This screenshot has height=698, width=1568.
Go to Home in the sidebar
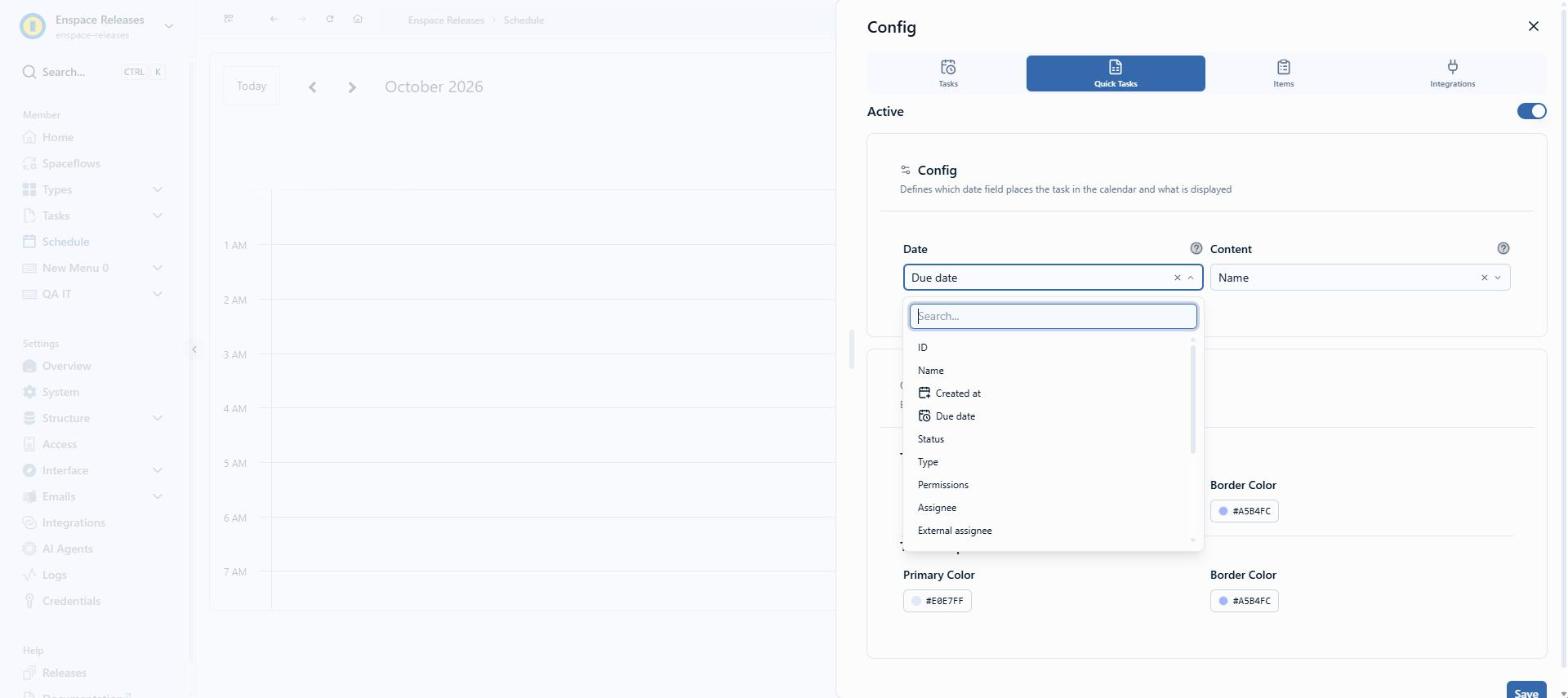tap(57, 137)
